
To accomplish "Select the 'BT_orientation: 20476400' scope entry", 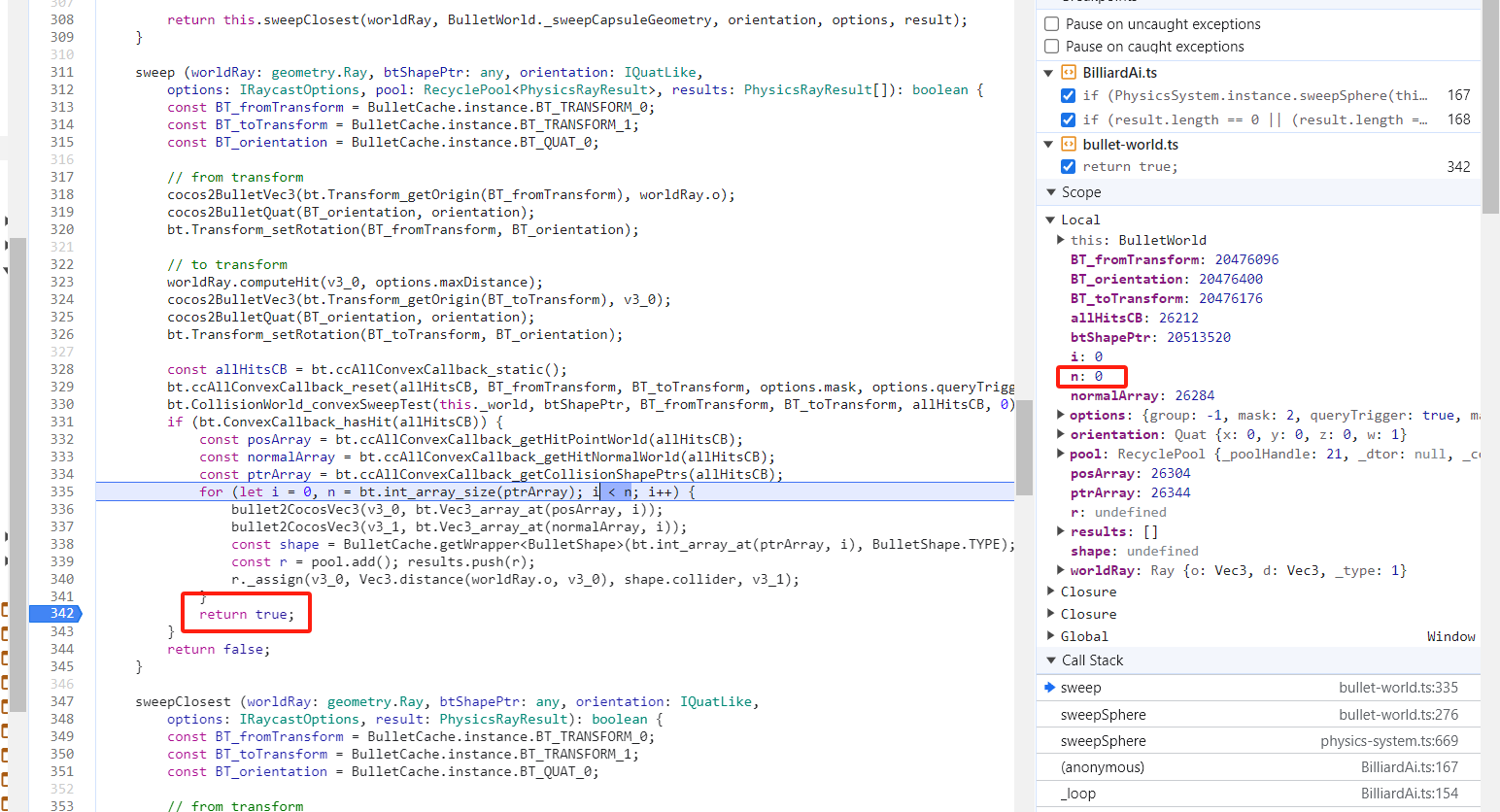I will click(1167, 279).
